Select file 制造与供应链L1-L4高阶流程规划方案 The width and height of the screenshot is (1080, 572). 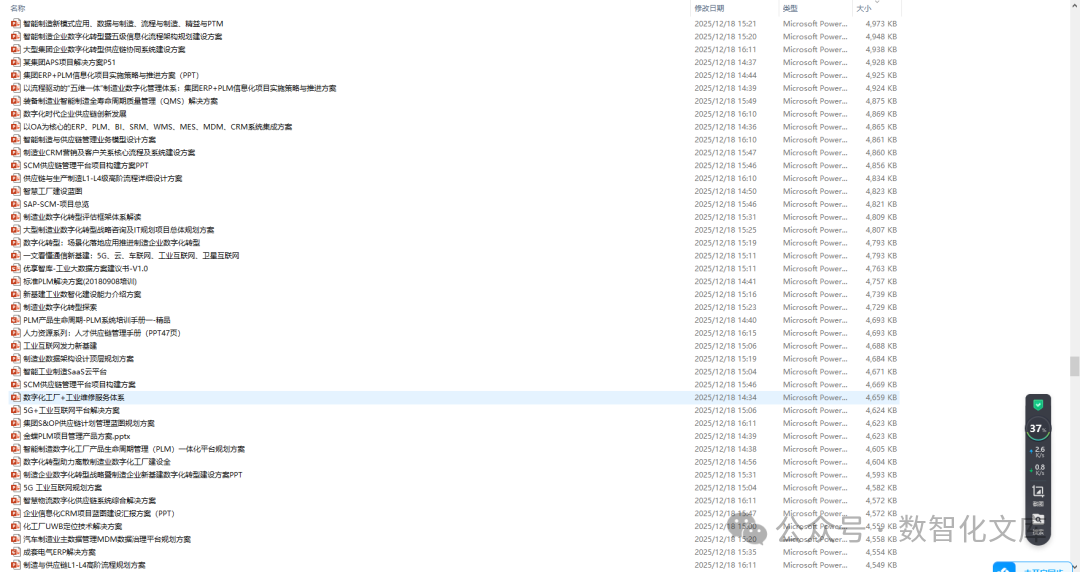coord(84,565)
